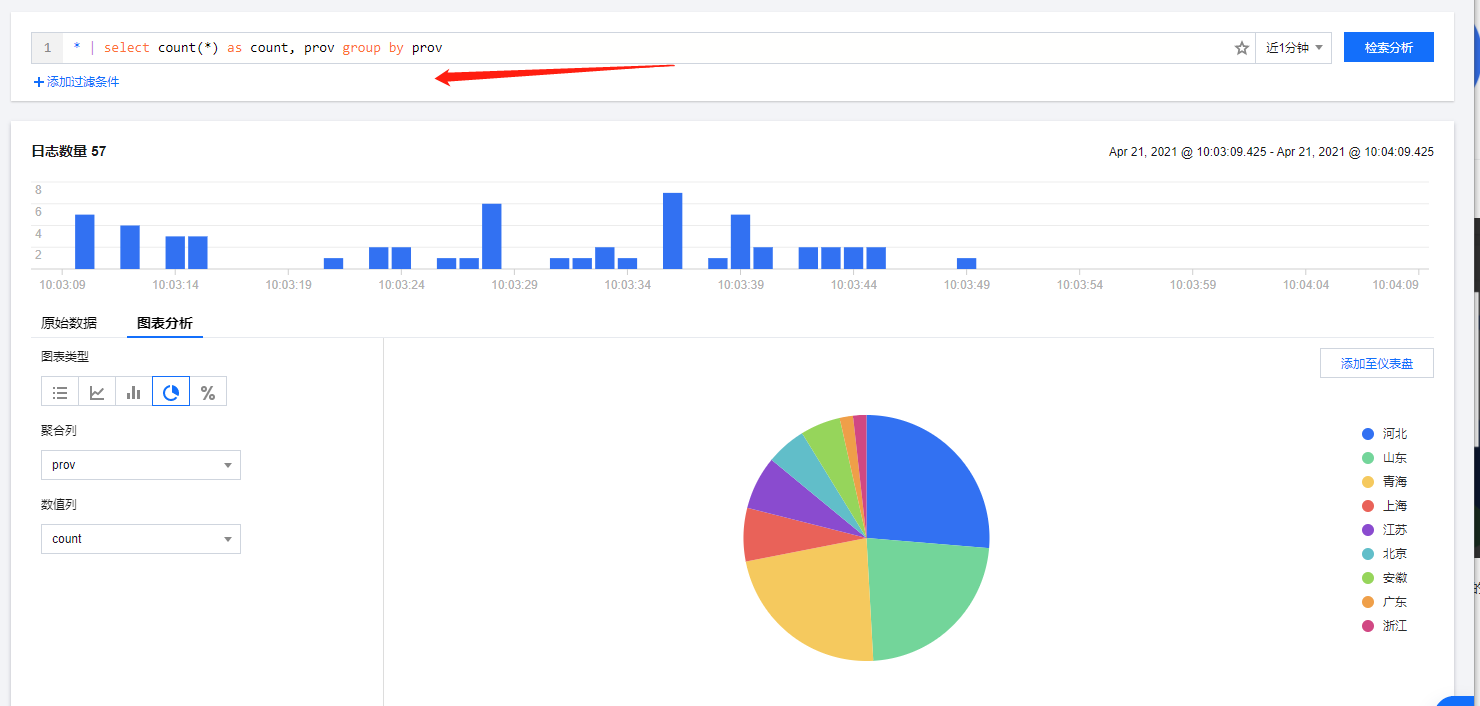1480x706 pixels.
Task: Toggle 河北 legend entry
Action: click(1385, 434)
